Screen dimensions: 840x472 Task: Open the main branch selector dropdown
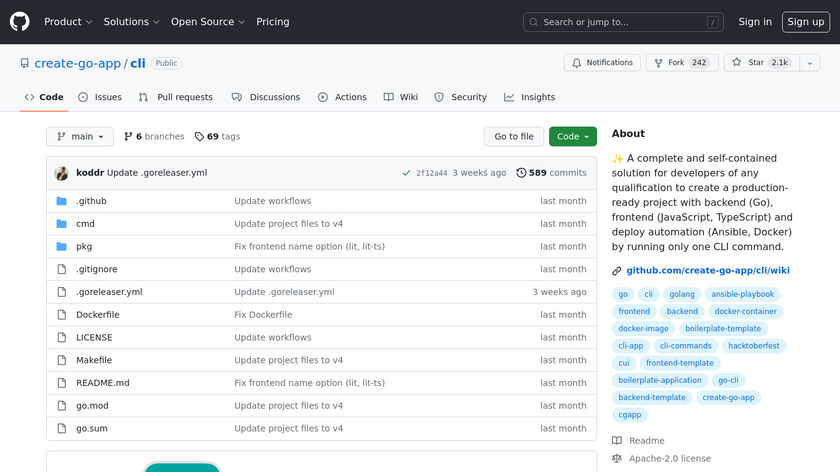[80, 137]
